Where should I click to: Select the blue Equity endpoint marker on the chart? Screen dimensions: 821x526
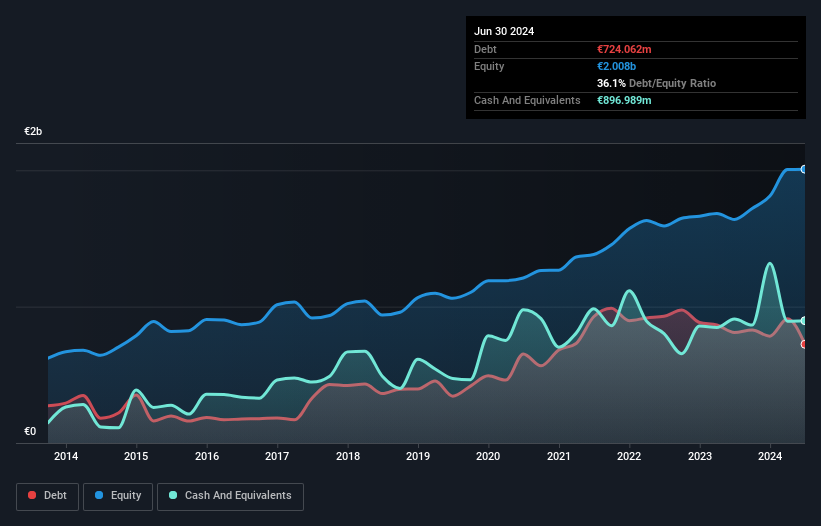(x=804, y=170)
